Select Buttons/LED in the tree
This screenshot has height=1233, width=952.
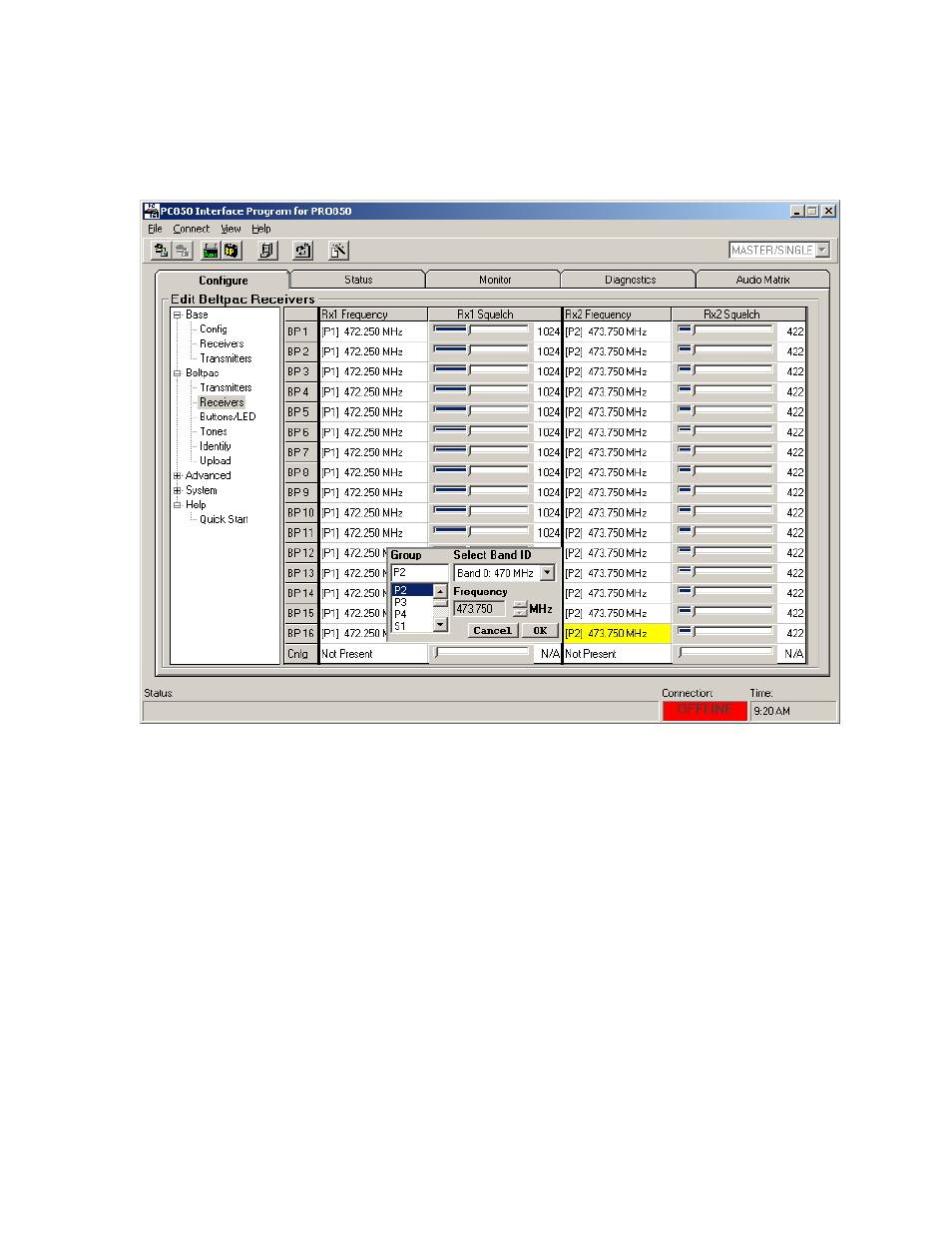228,417
